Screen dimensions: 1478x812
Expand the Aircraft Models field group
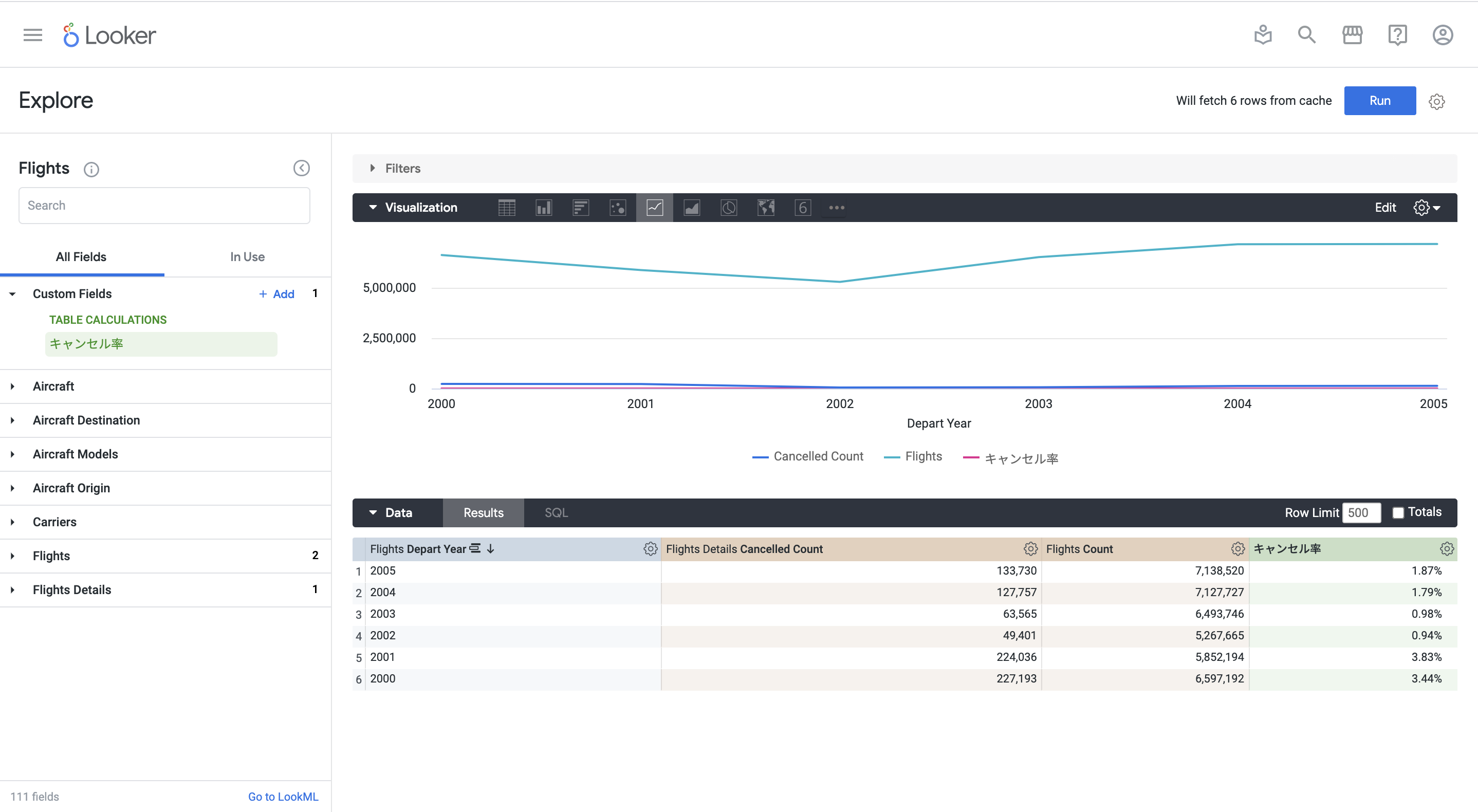75,454
